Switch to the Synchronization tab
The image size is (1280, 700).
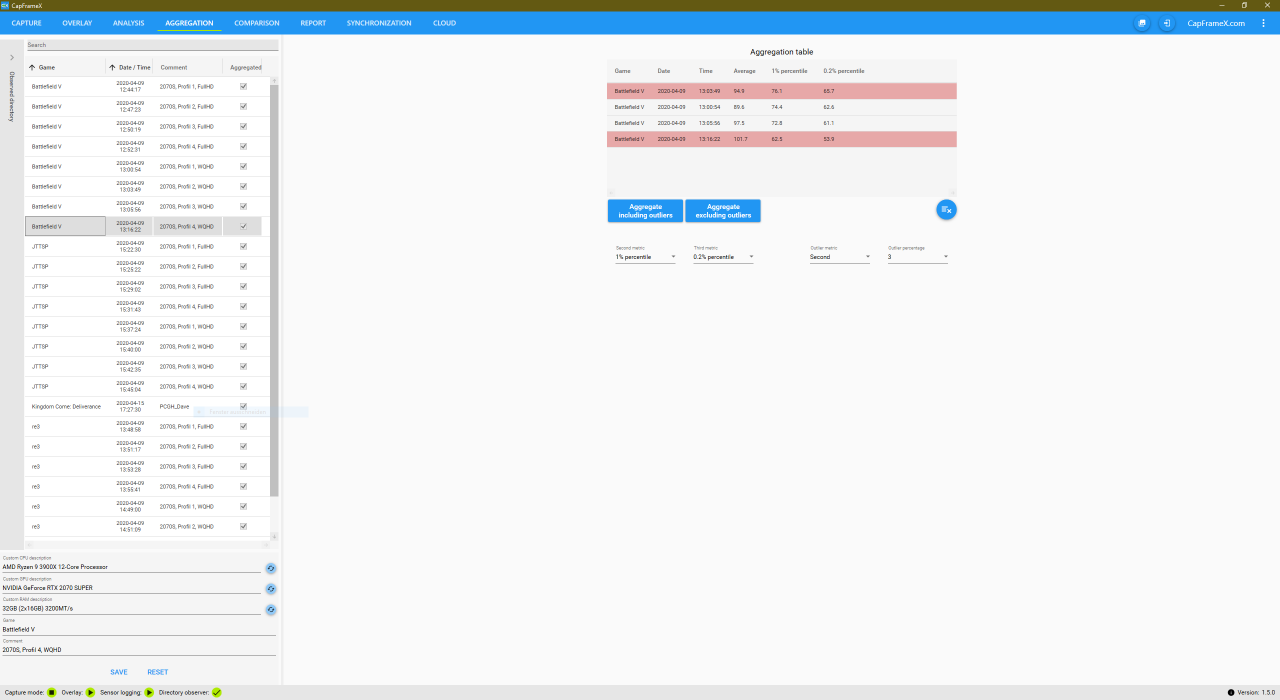click(x=379, y=23)
